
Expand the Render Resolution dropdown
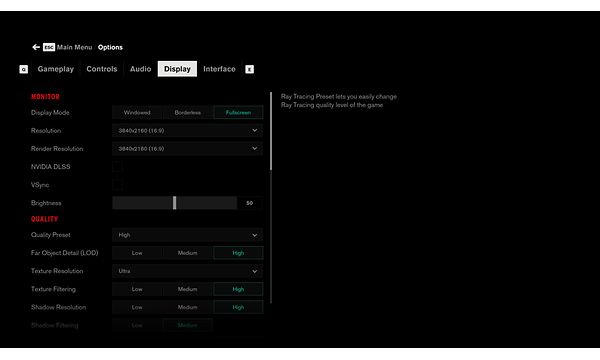pos(188,148)
